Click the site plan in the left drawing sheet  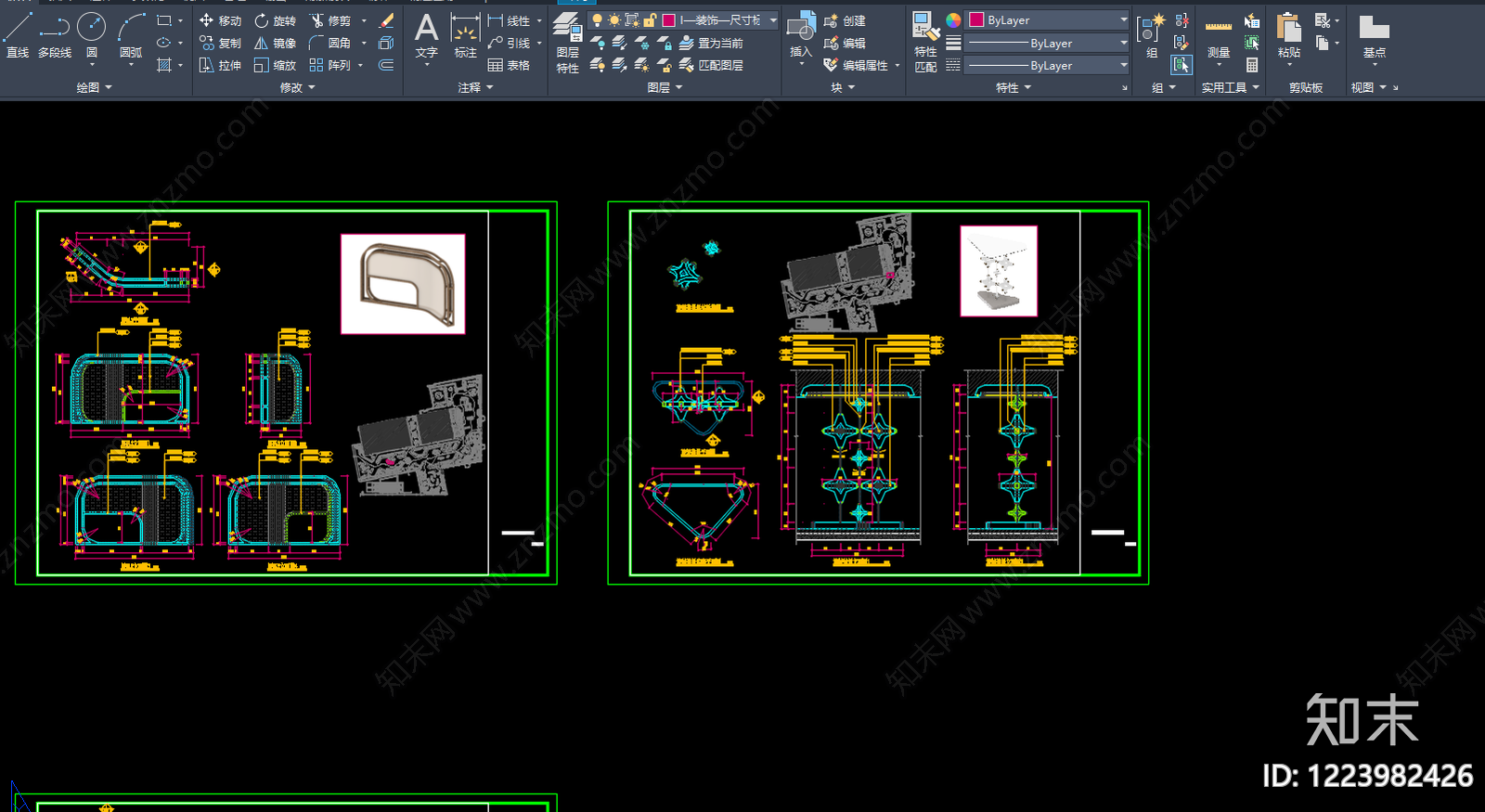coord(419,435)
